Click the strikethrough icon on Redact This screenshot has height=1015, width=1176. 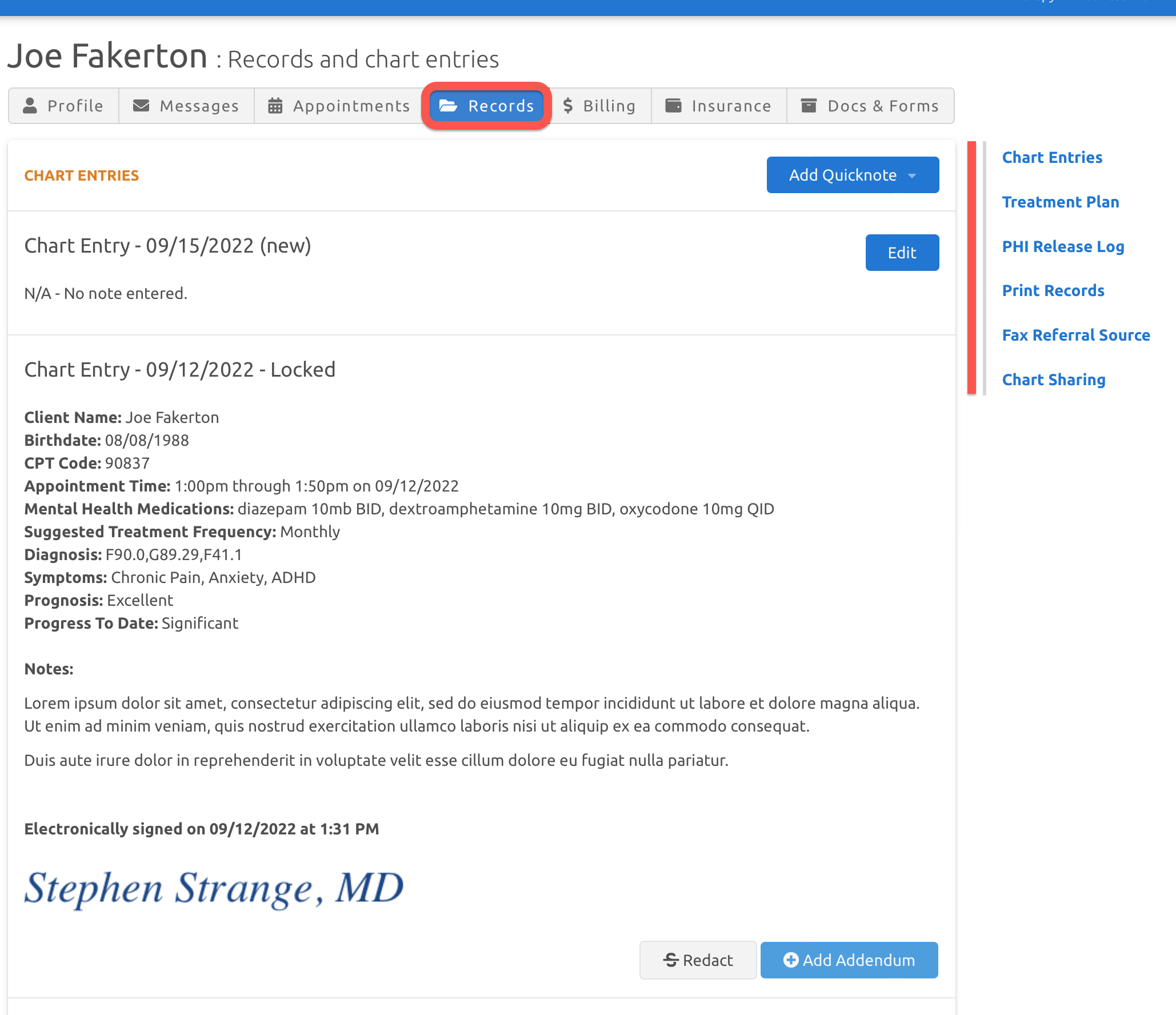671,960
